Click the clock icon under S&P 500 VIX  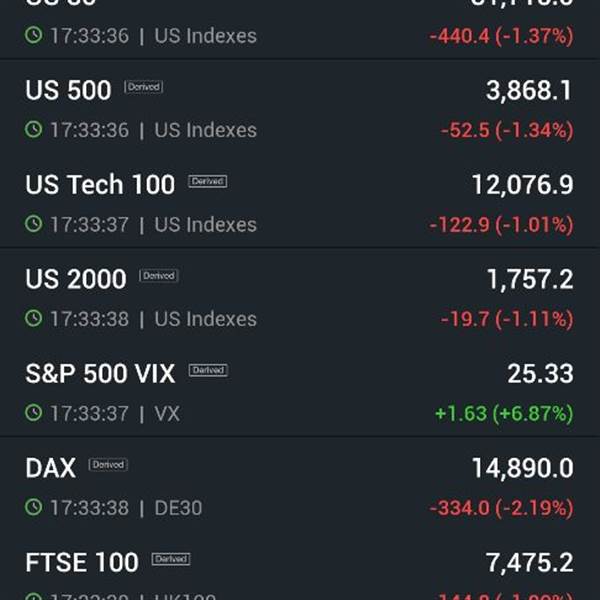(x=34, y=413)
